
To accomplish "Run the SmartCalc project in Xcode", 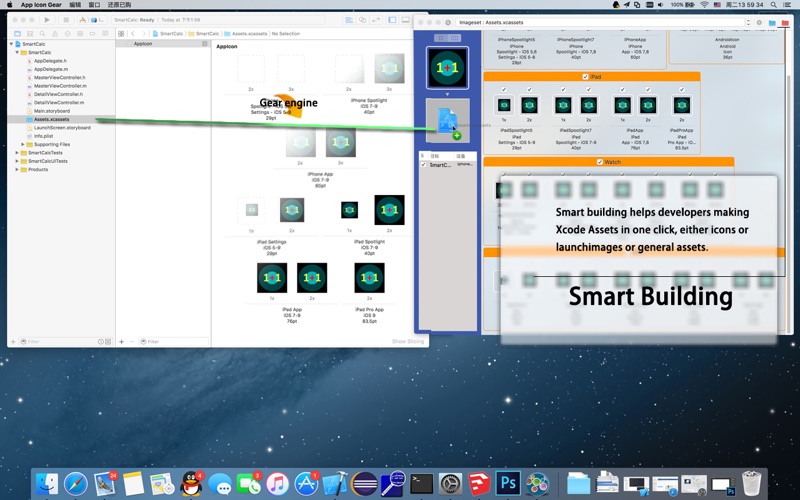I will click(47, 20).
